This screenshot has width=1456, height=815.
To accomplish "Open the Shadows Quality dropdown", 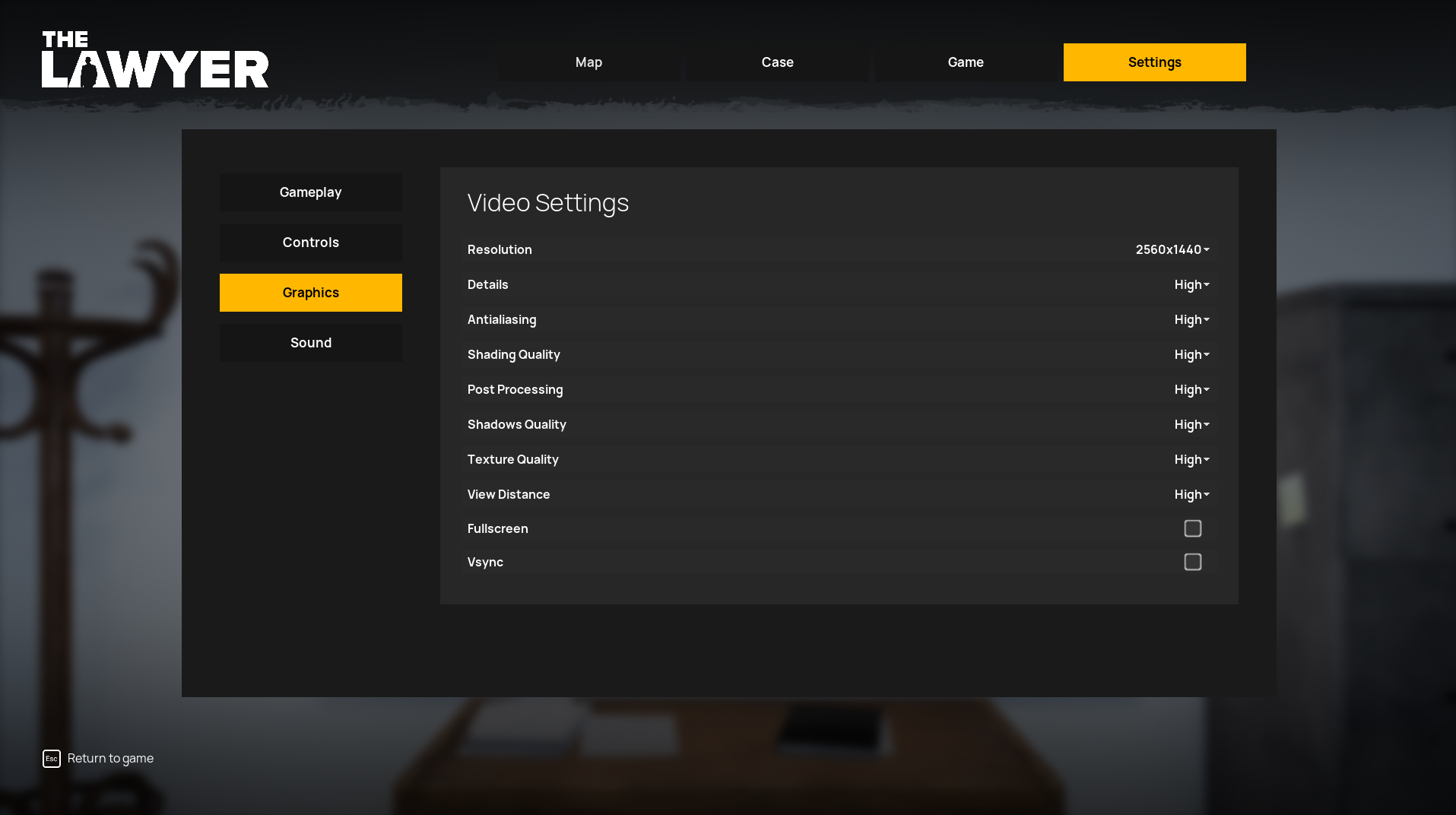I will pos(1191,424).
